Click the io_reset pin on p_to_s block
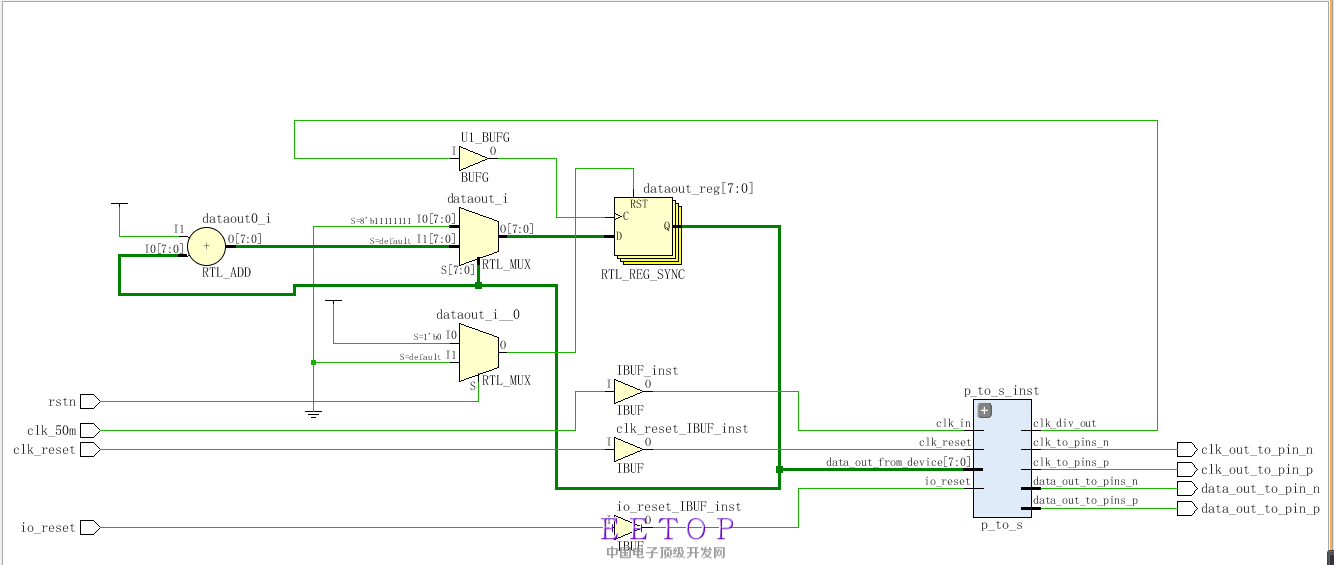 tap(948, 481)
